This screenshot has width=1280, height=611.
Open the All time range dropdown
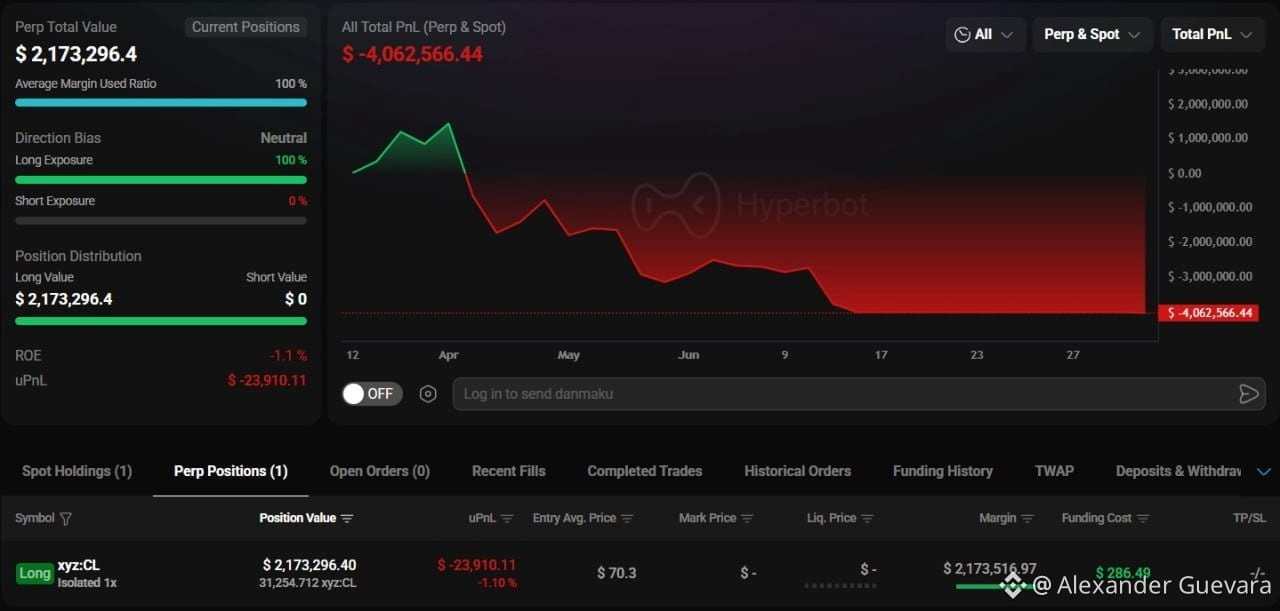tap(985, 34)
